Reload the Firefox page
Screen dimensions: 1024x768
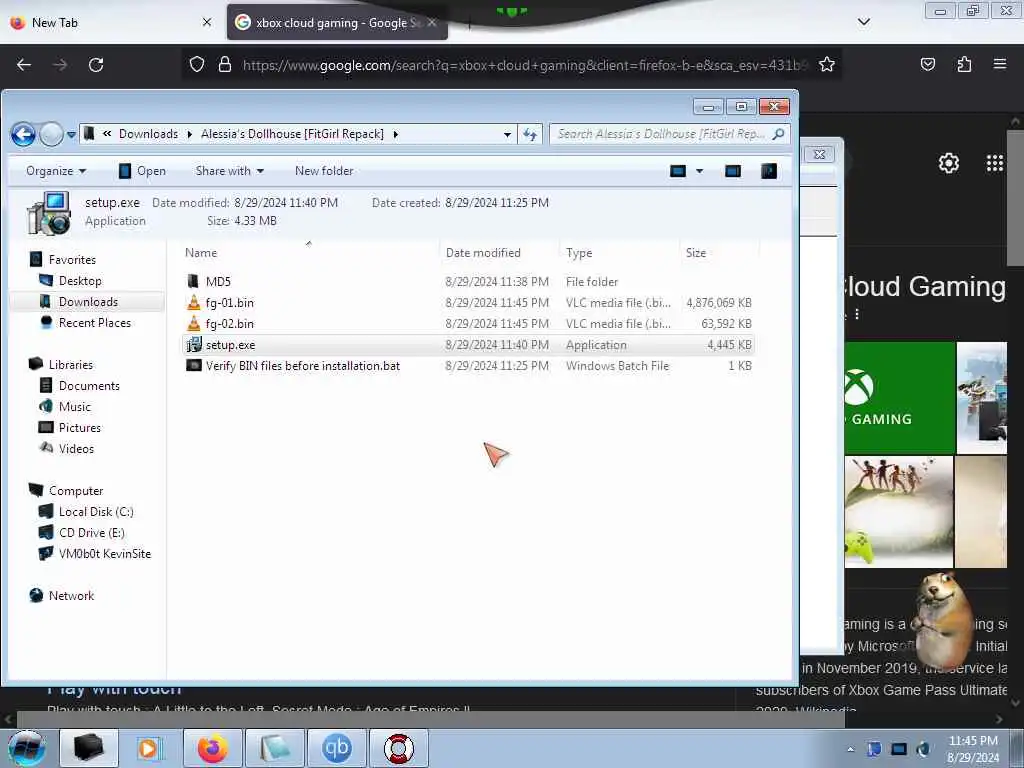[96, 65]
